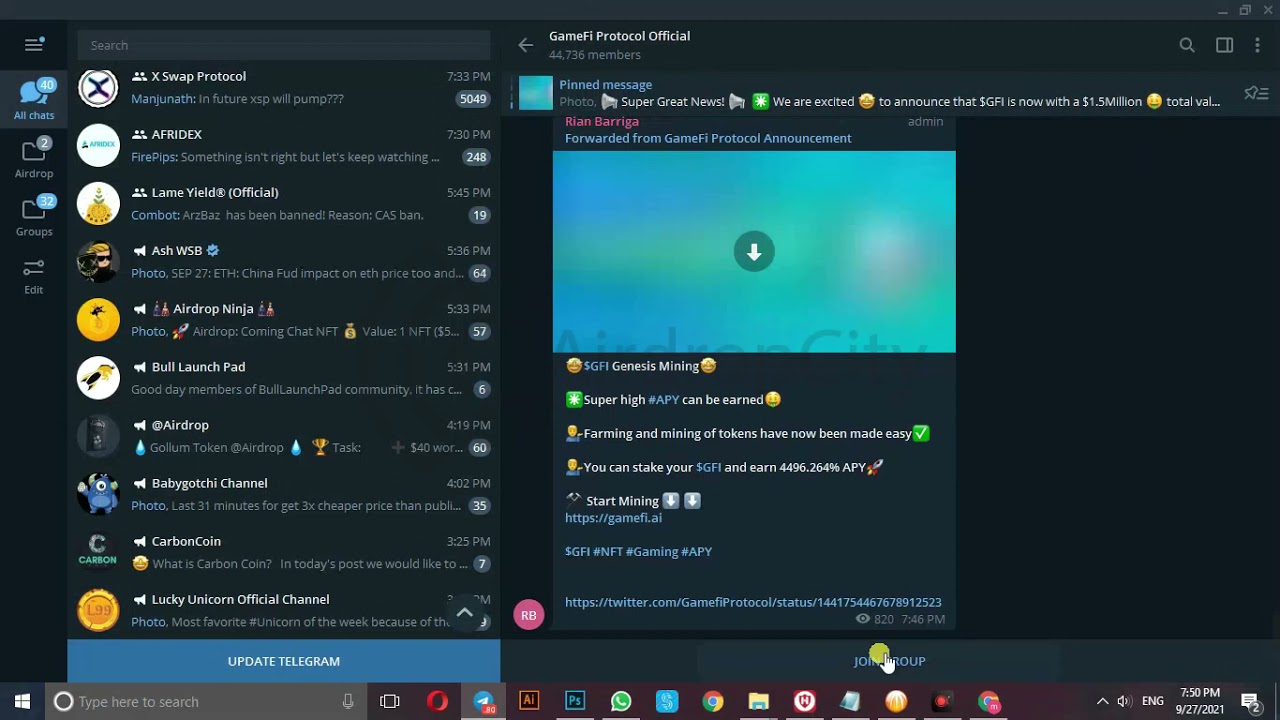1280x720 pixels.
Task: Open the first $GFI cashtag in the message
Action: coord(596,366)
